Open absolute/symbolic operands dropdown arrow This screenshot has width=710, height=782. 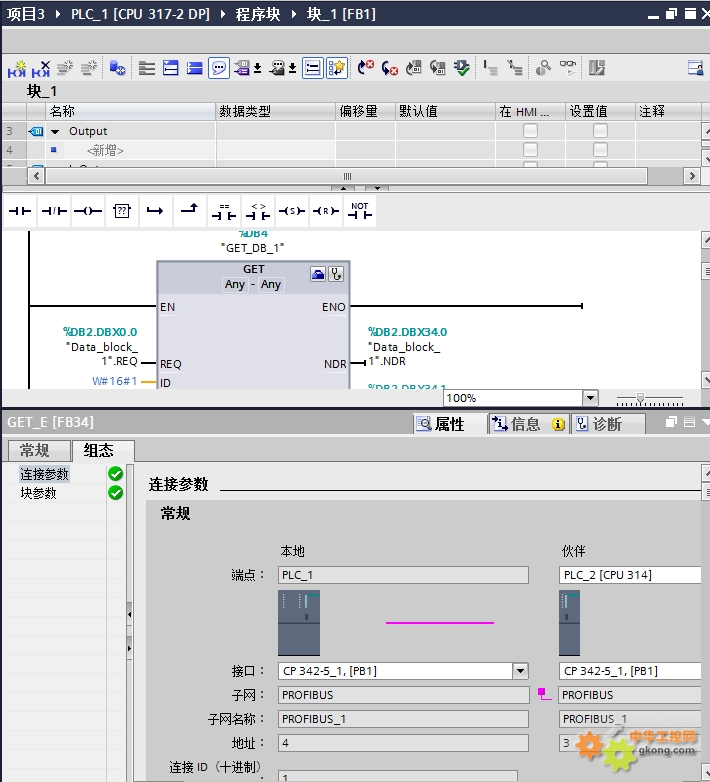pyautogui.click(x=258, y=68)
